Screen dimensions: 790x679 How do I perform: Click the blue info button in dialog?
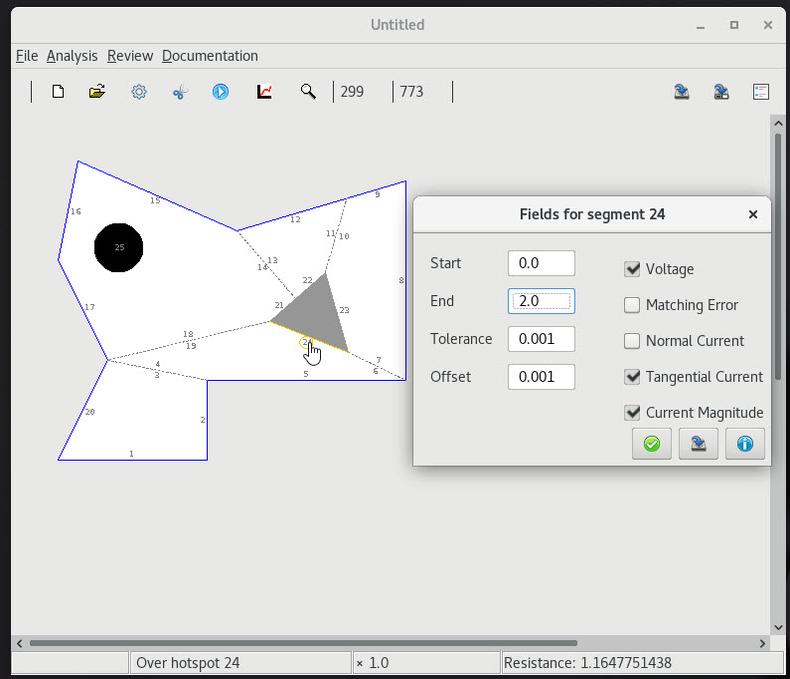click(744, 443)
